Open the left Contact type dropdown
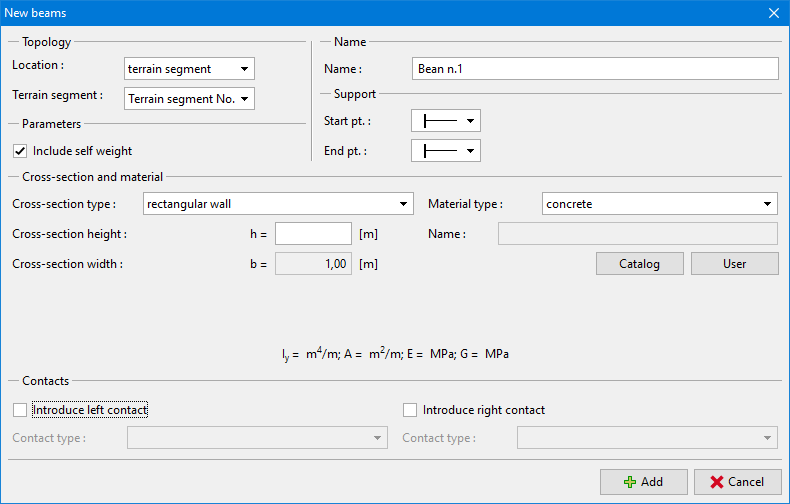The width and height of the screenshot is (790, 504). pos(257,438)
